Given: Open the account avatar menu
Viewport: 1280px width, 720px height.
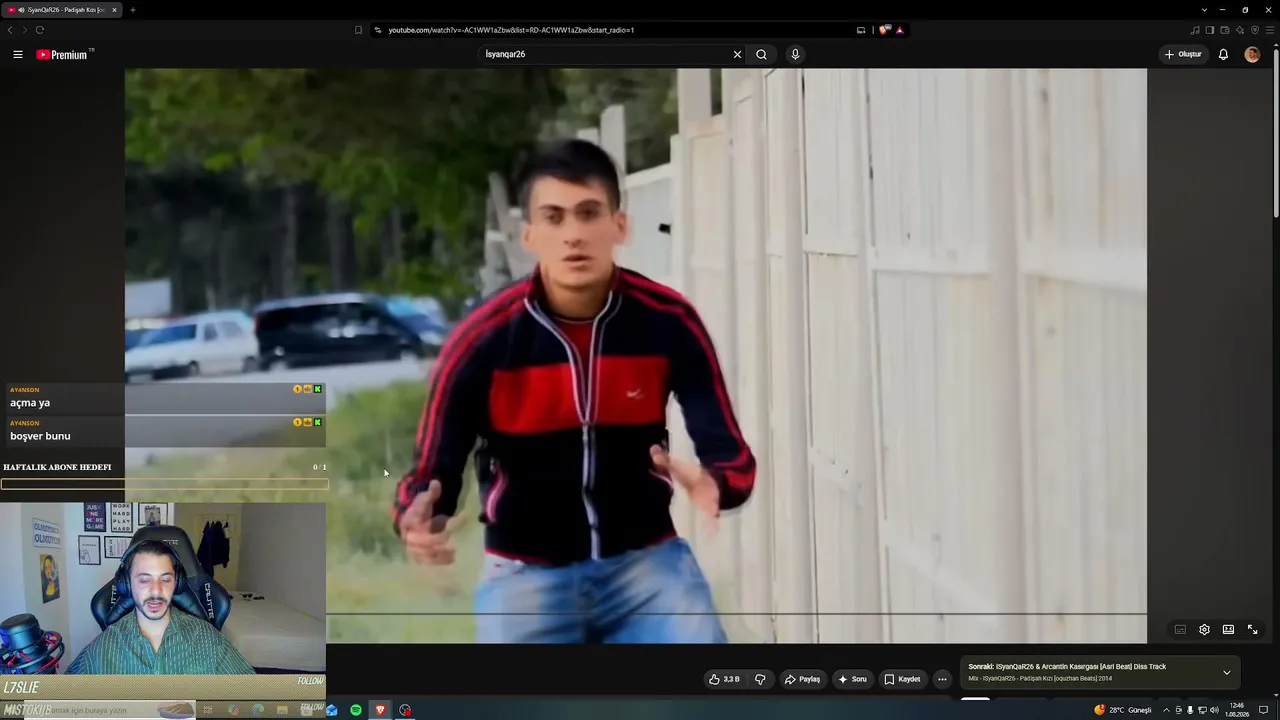Looking at the screenshot, I should (x=1252, y=55).
